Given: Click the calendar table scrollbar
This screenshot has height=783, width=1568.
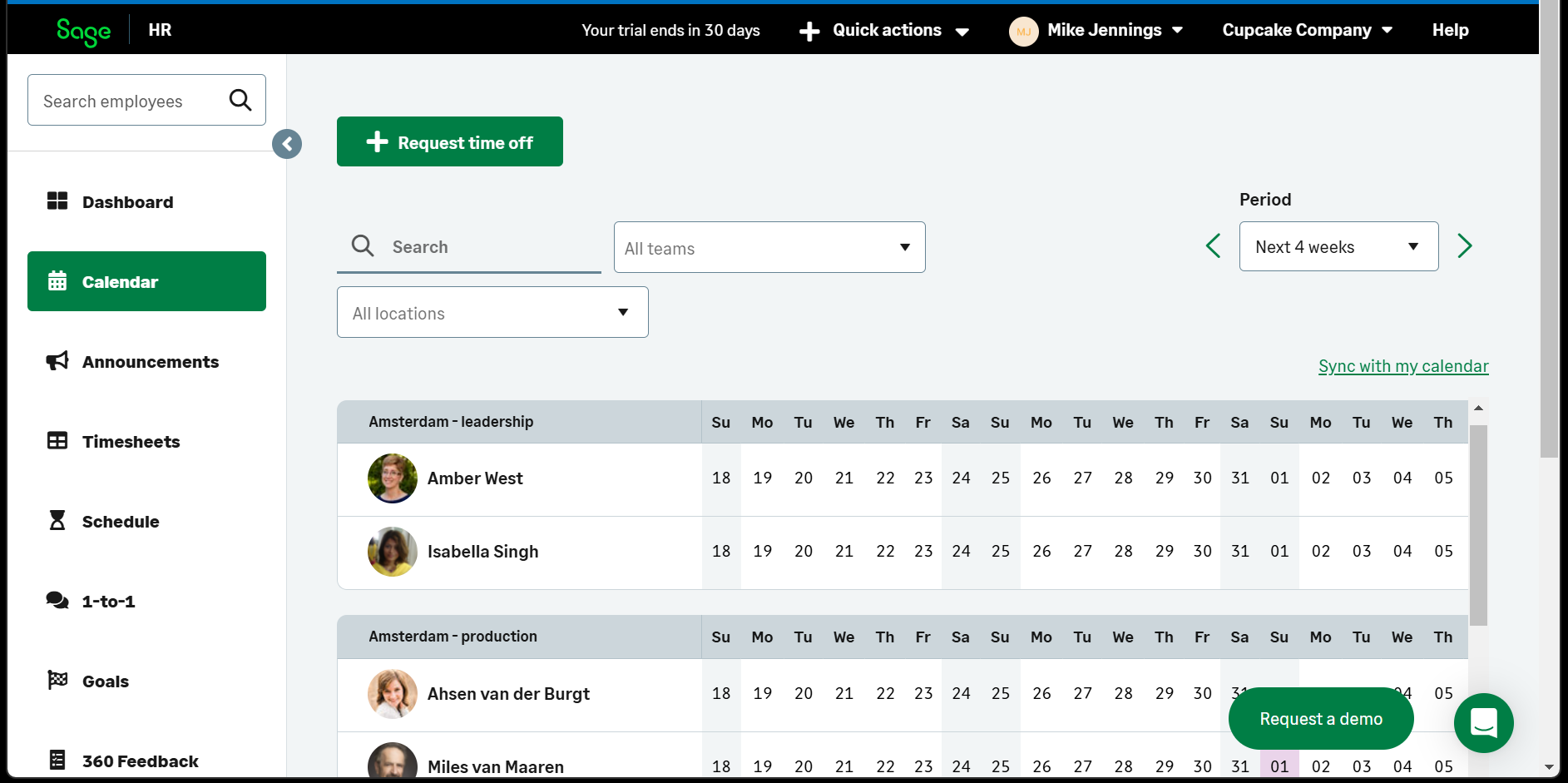Looking at the screenshot, I should [x=1478, y=524].
